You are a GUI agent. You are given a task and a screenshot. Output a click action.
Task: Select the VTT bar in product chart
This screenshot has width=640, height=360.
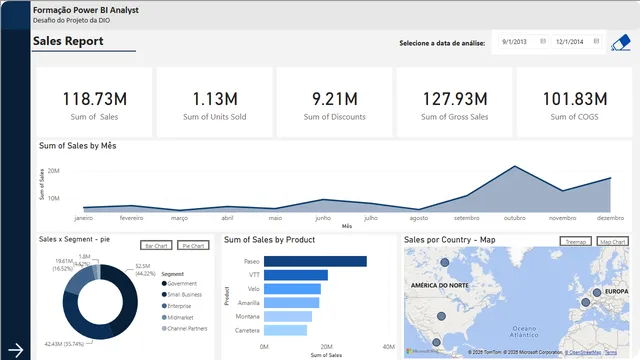point(296,275)
